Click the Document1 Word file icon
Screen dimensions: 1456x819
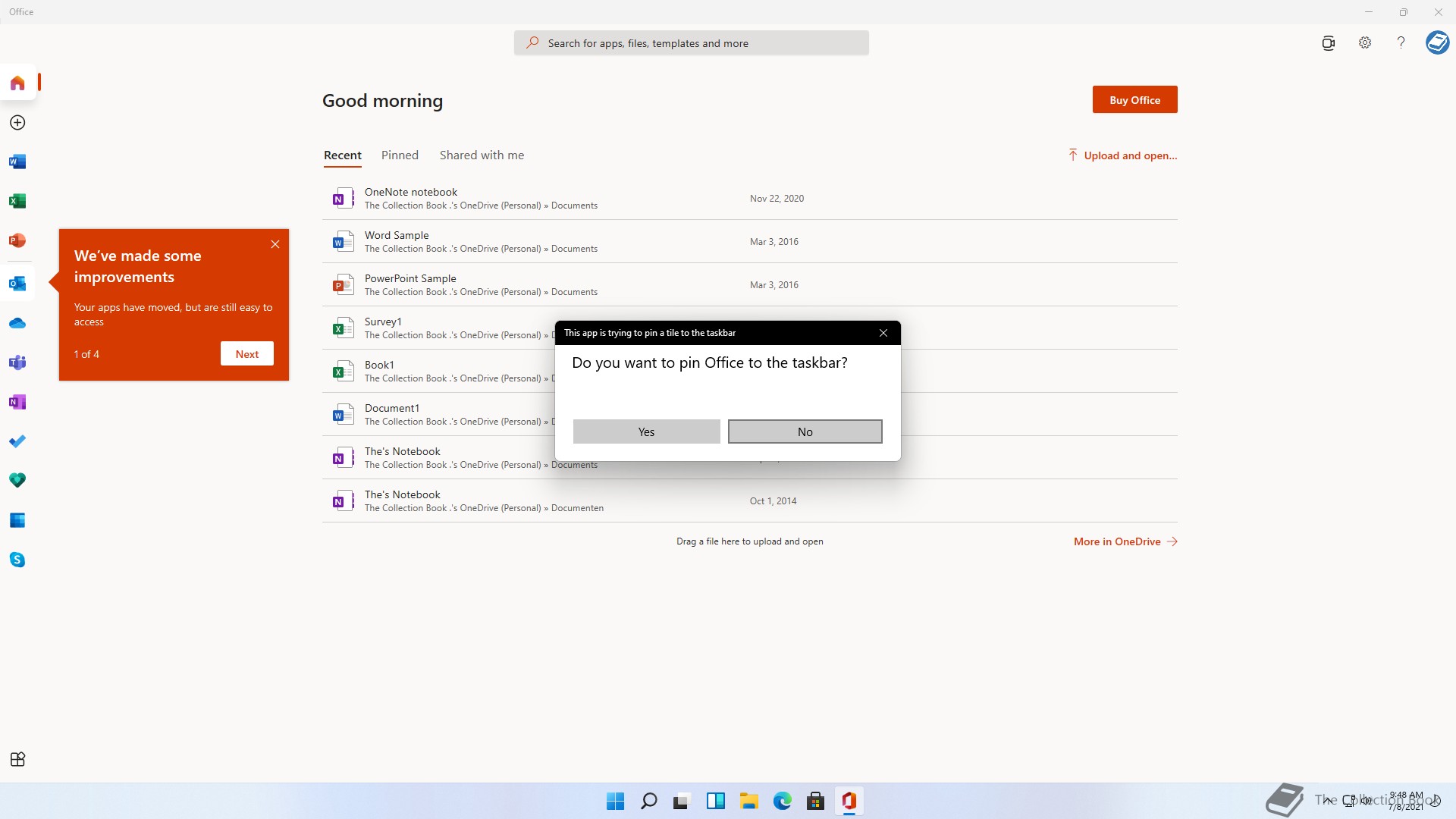tap(344, 415)
